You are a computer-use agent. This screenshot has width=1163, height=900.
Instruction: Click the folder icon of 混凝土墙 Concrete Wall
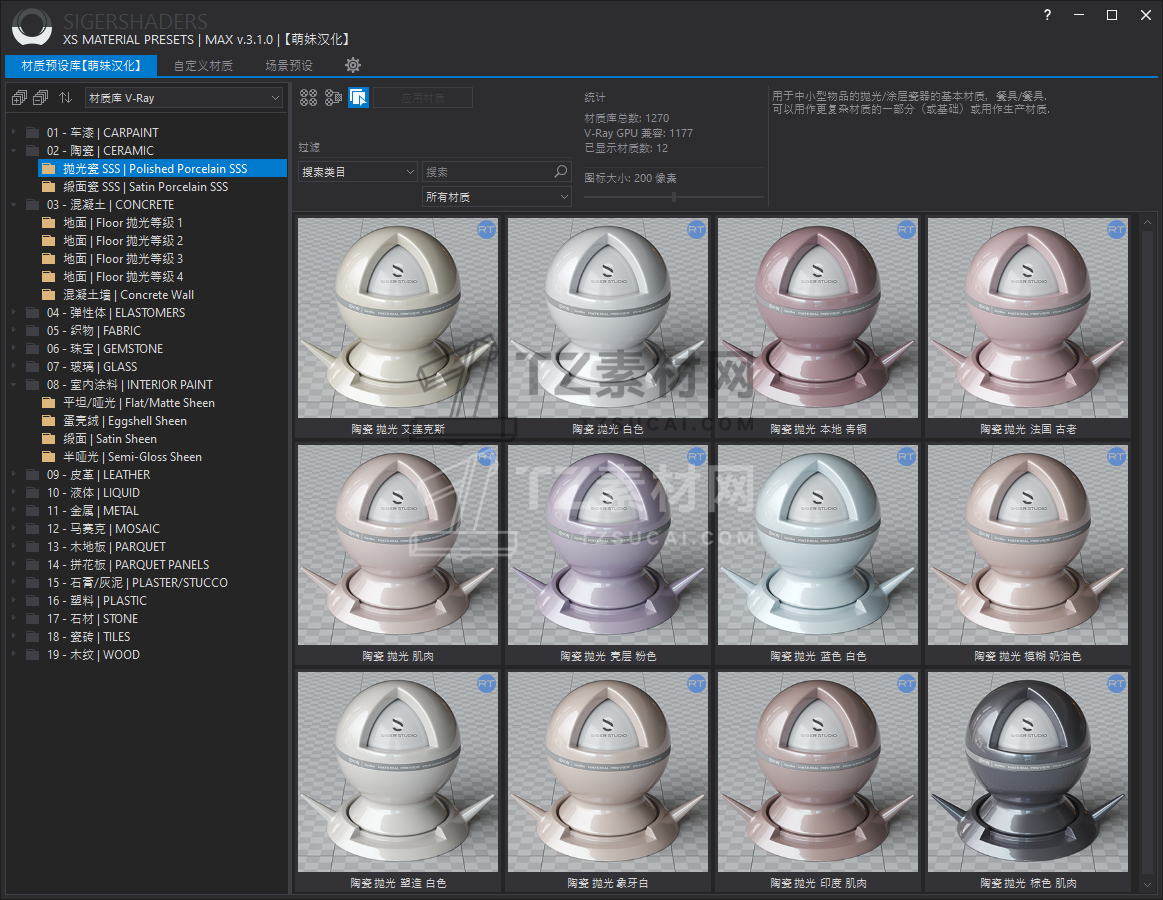pos(49,295)
